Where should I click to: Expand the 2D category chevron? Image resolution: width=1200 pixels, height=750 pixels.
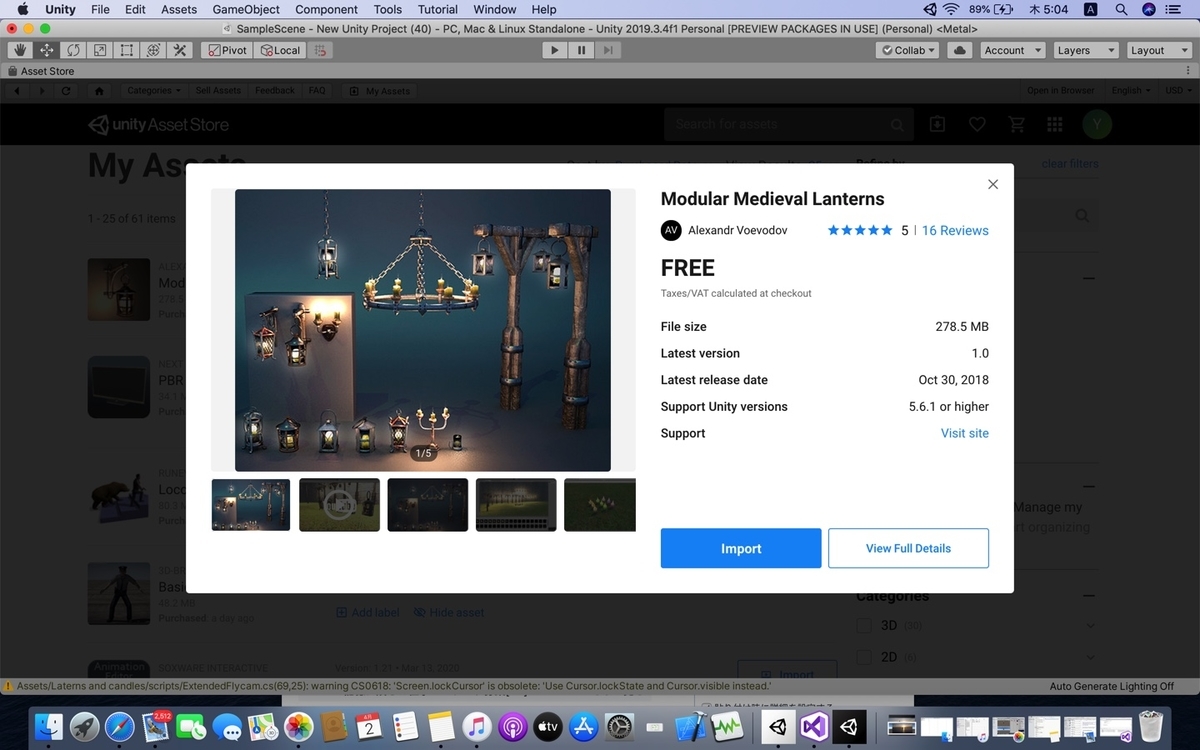tap(1090, 657)
